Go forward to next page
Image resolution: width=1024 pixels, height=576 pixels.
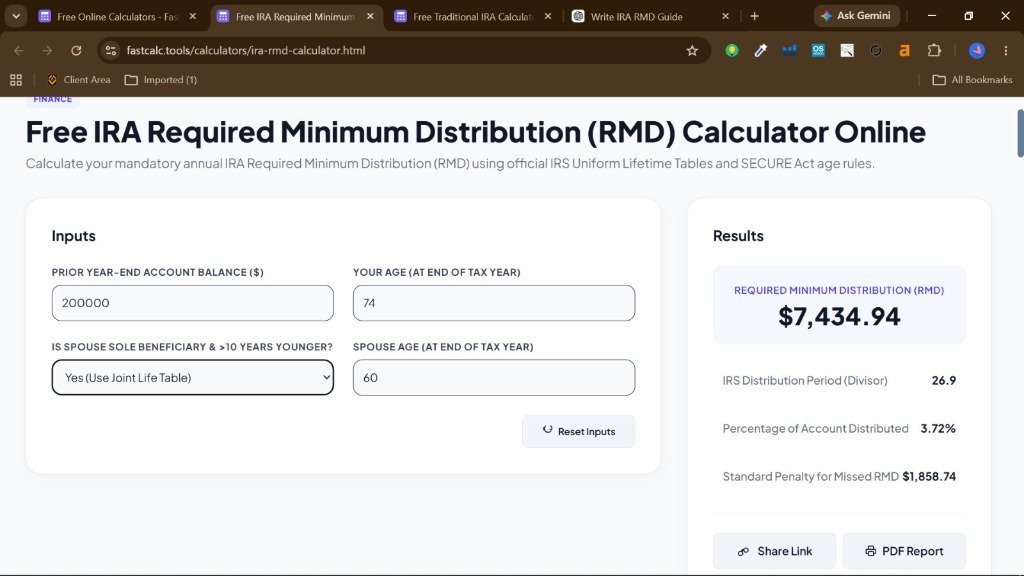click(48, 50)
